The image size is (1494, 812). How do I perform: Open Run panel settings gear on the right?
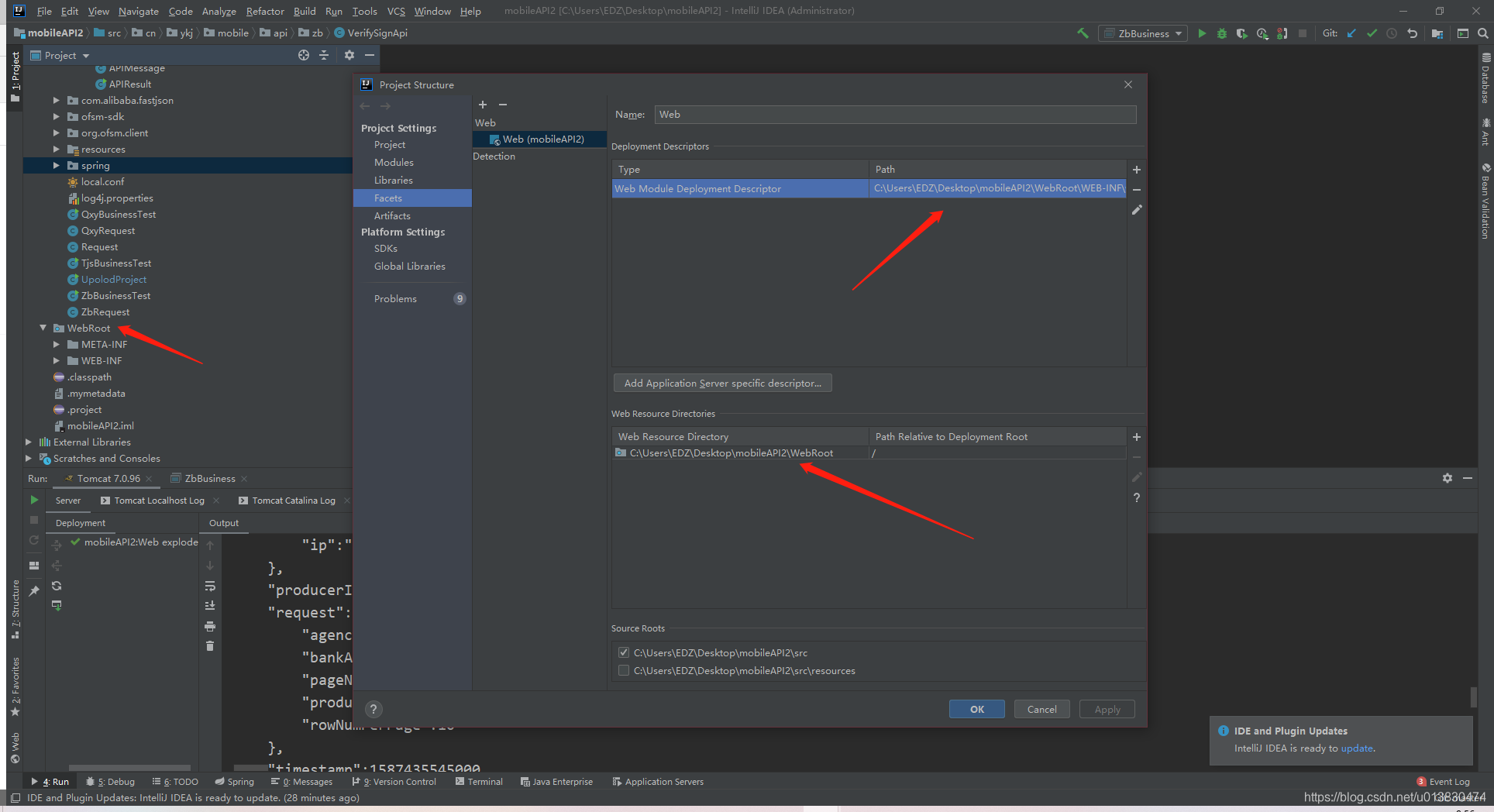click(1448, 478)
